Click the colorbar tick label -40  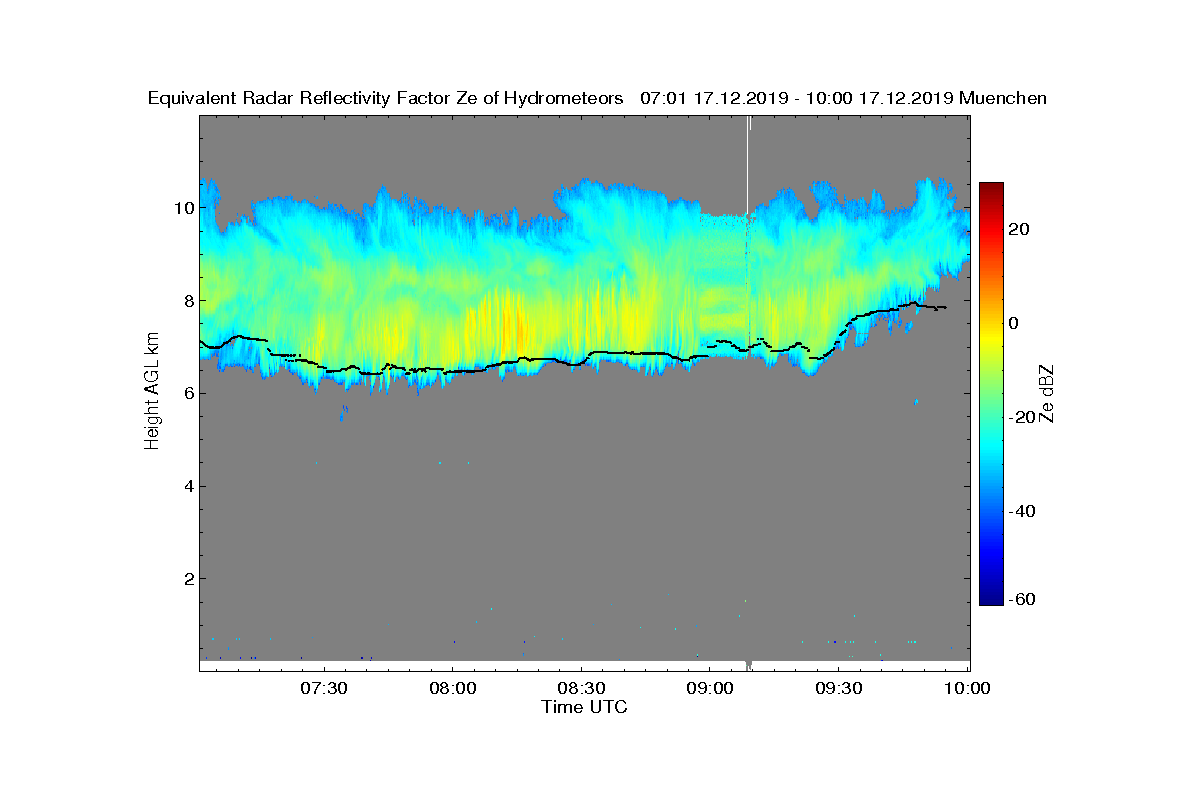coord(1022,511)
